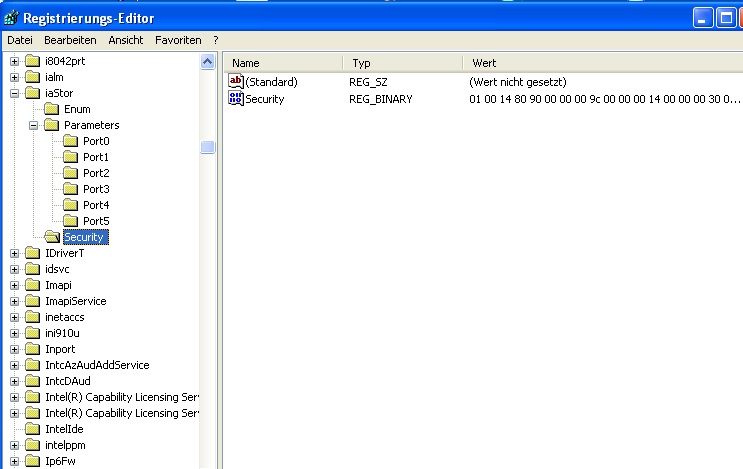
Task: Click the Port1 folder icon
Action: click(x=70, y=157)
